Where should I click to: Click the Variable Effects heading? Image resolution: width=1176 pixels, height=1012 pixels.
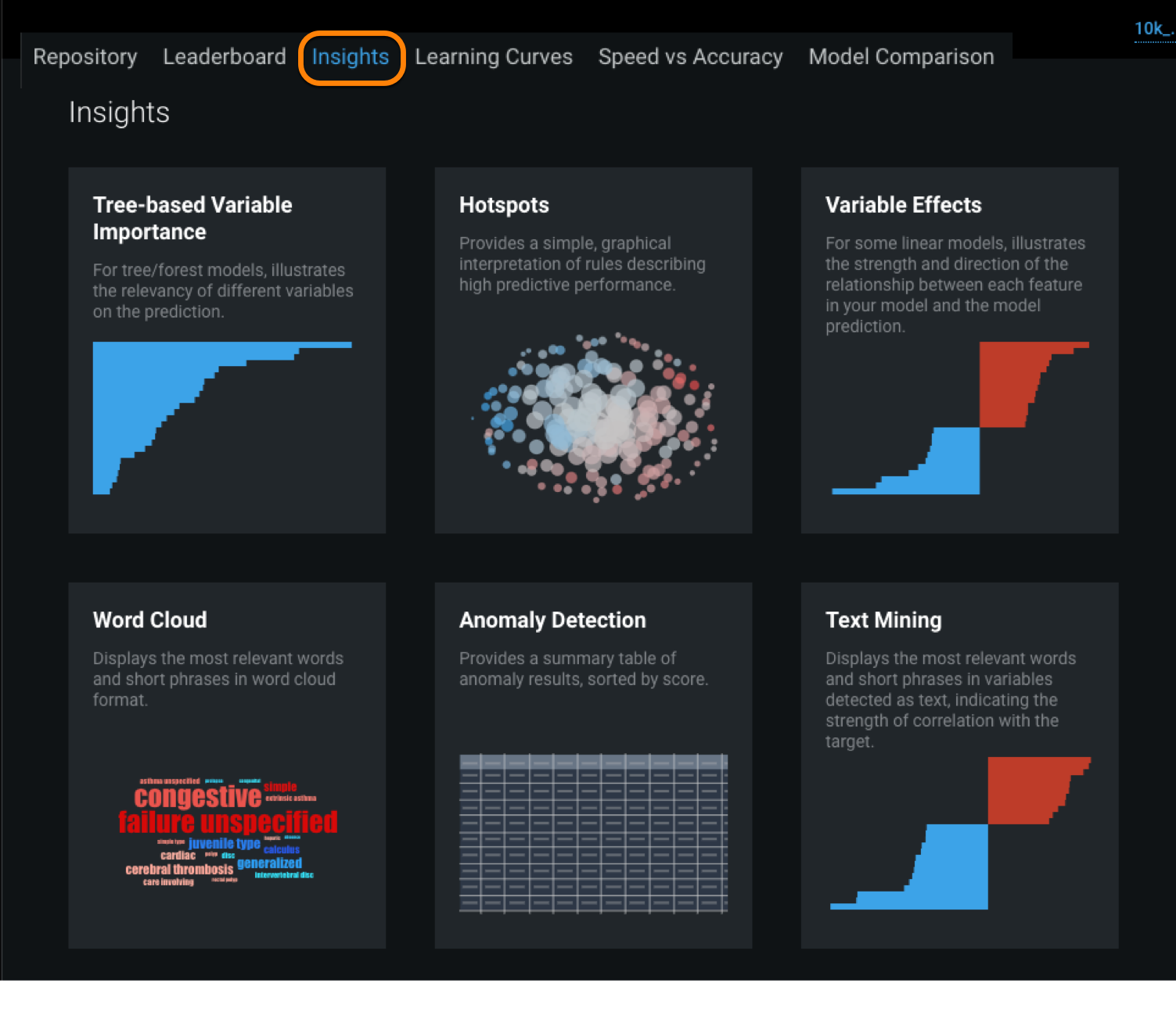coord(903,205)
